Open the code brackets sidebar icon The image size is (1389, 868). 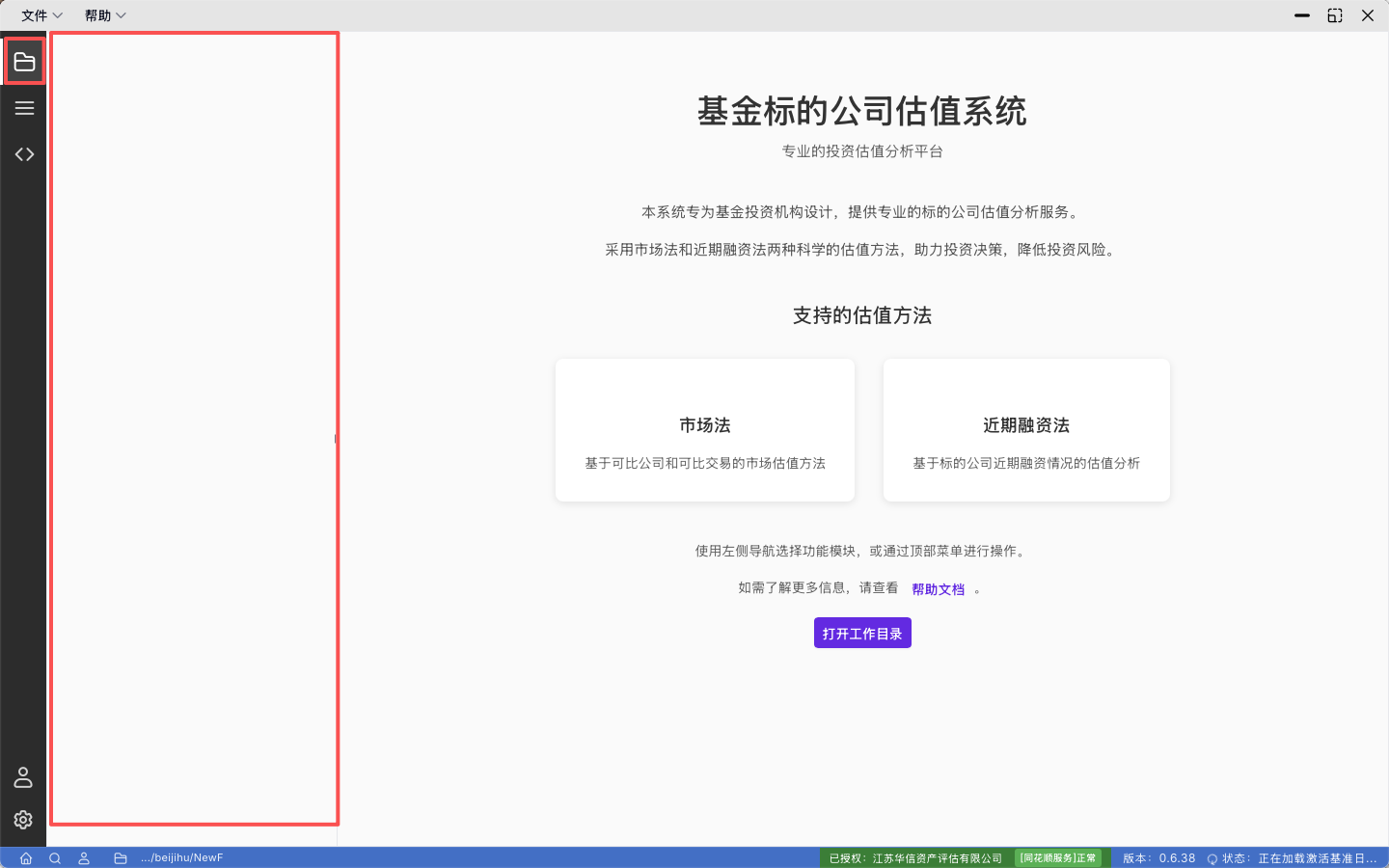24,154
